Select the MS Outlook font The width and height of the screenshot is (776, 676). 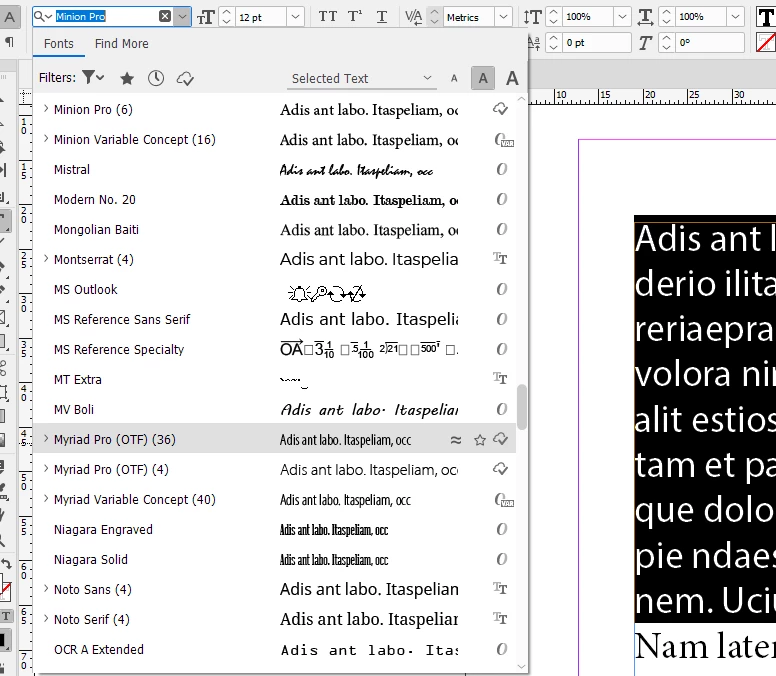click(274, 290)
